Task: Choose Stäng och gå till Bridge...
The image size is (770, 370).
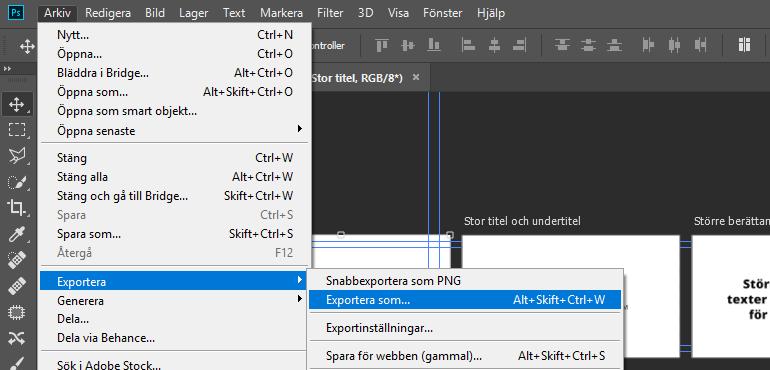Action: pyautogui.click(x=175, y=196)
